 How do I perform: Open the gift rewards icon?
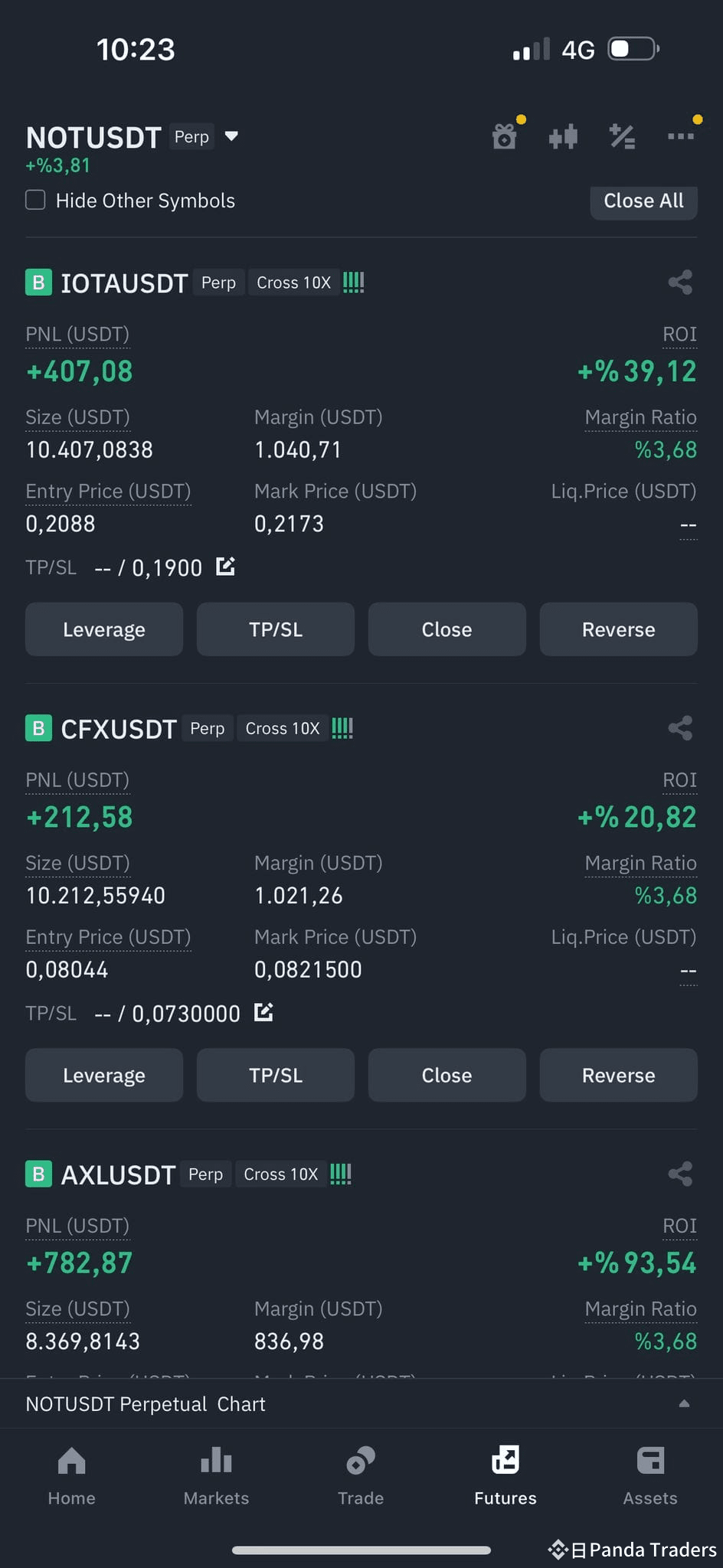tap(504, 137)
